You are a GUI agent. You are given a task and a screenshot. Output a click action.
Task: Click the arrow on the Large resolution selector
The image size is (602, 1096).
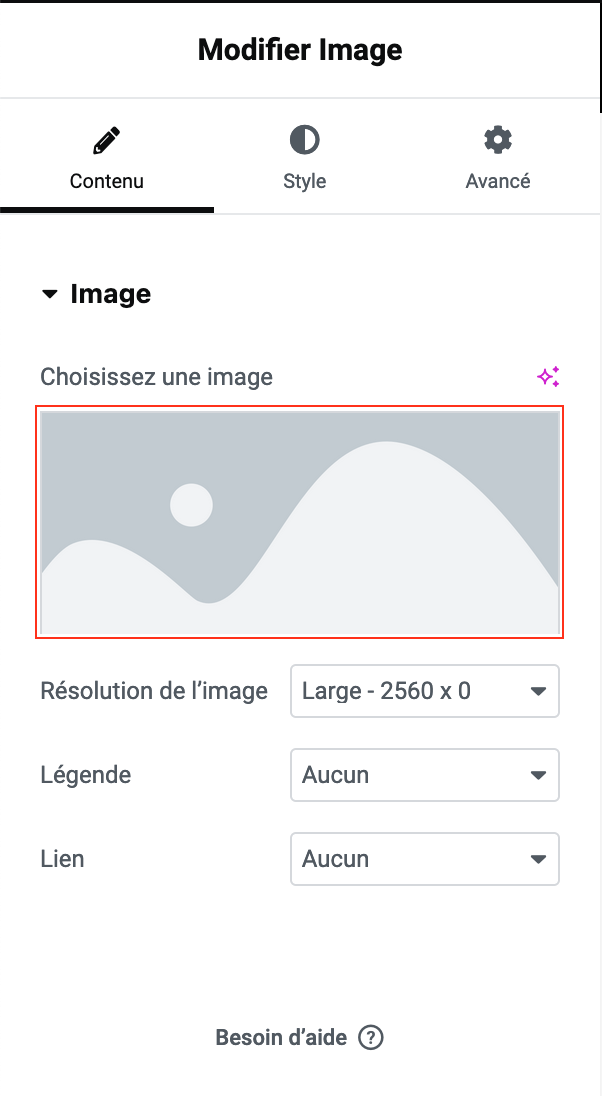coord(538,691)
